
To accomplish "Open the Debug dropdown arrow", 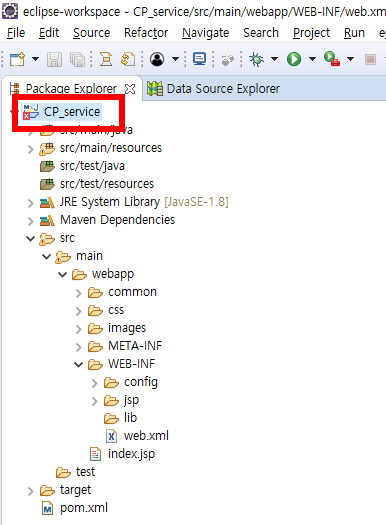I will pyautogui.click(x=275, y=59).
